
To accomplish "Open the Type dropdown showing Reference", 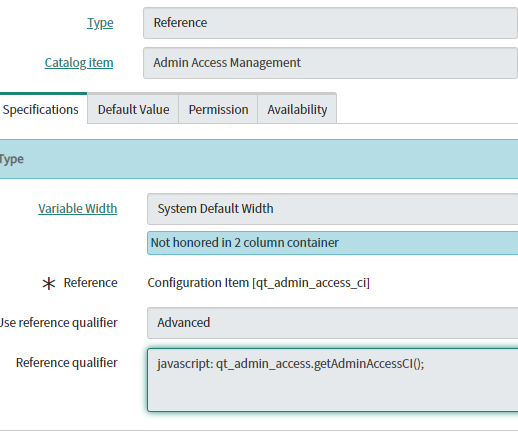I will (330, 23).
